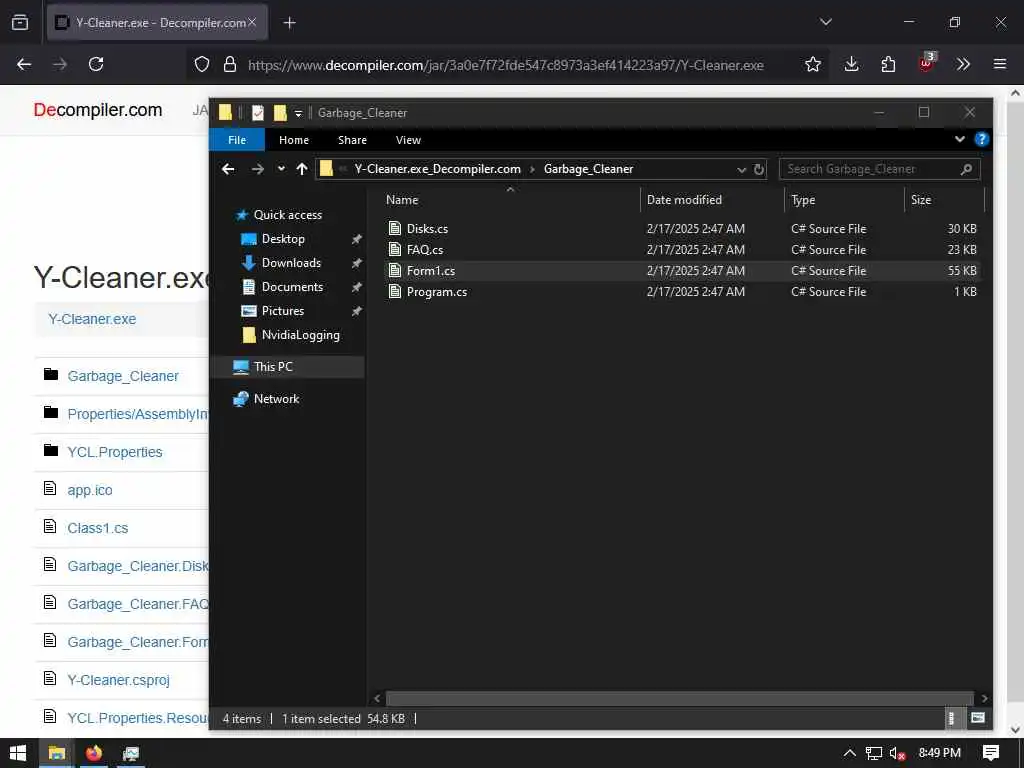Image resolution: width=1024 pixels, height=768 pixels.
Task: Open the File tab in Explorer ribbon
Action: pyautogui.click(x=237, y=140)
